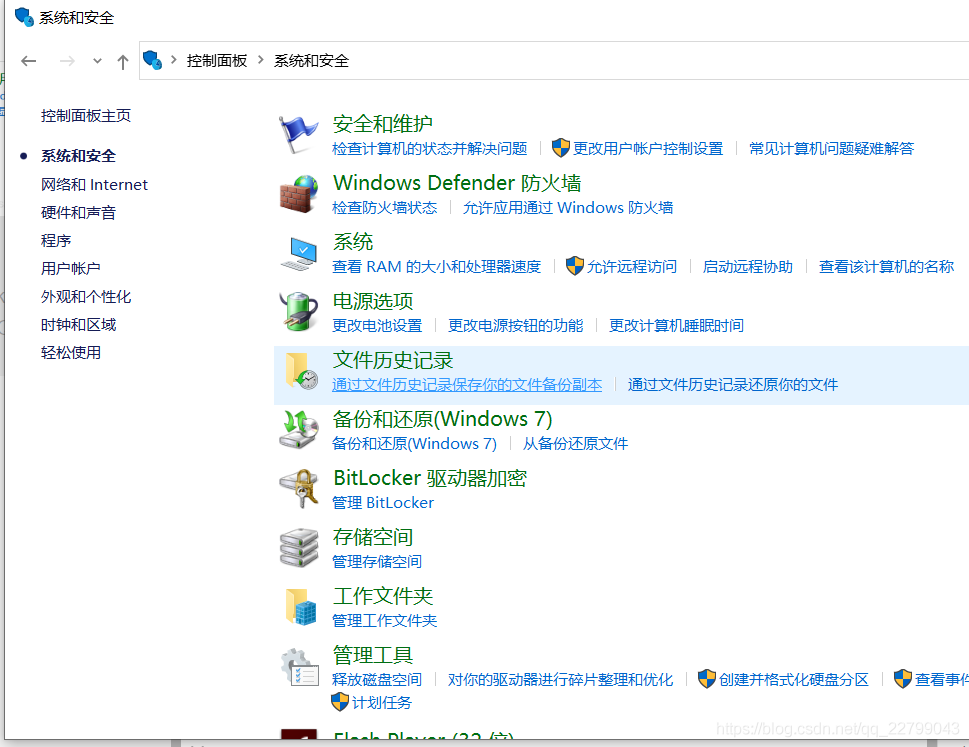Click 通过文件历史记录保存你的文件备份副本 link
Screen dimensions: 969x747
pos(467,385)
